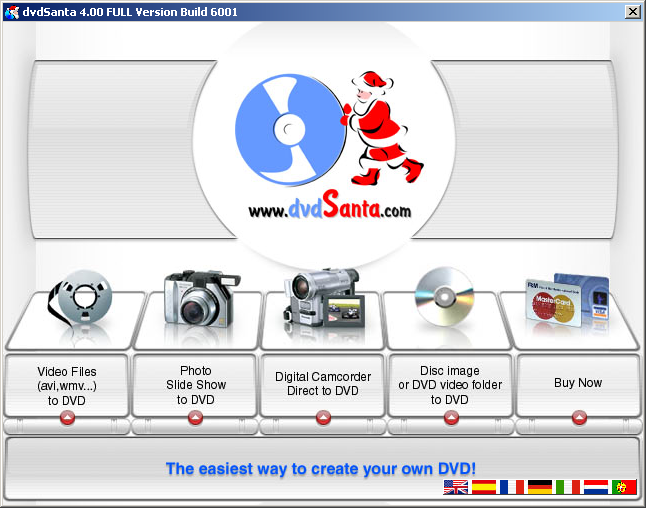Click the Santa pushing DVD logo

pyautogui.click(x=330, y=129)
